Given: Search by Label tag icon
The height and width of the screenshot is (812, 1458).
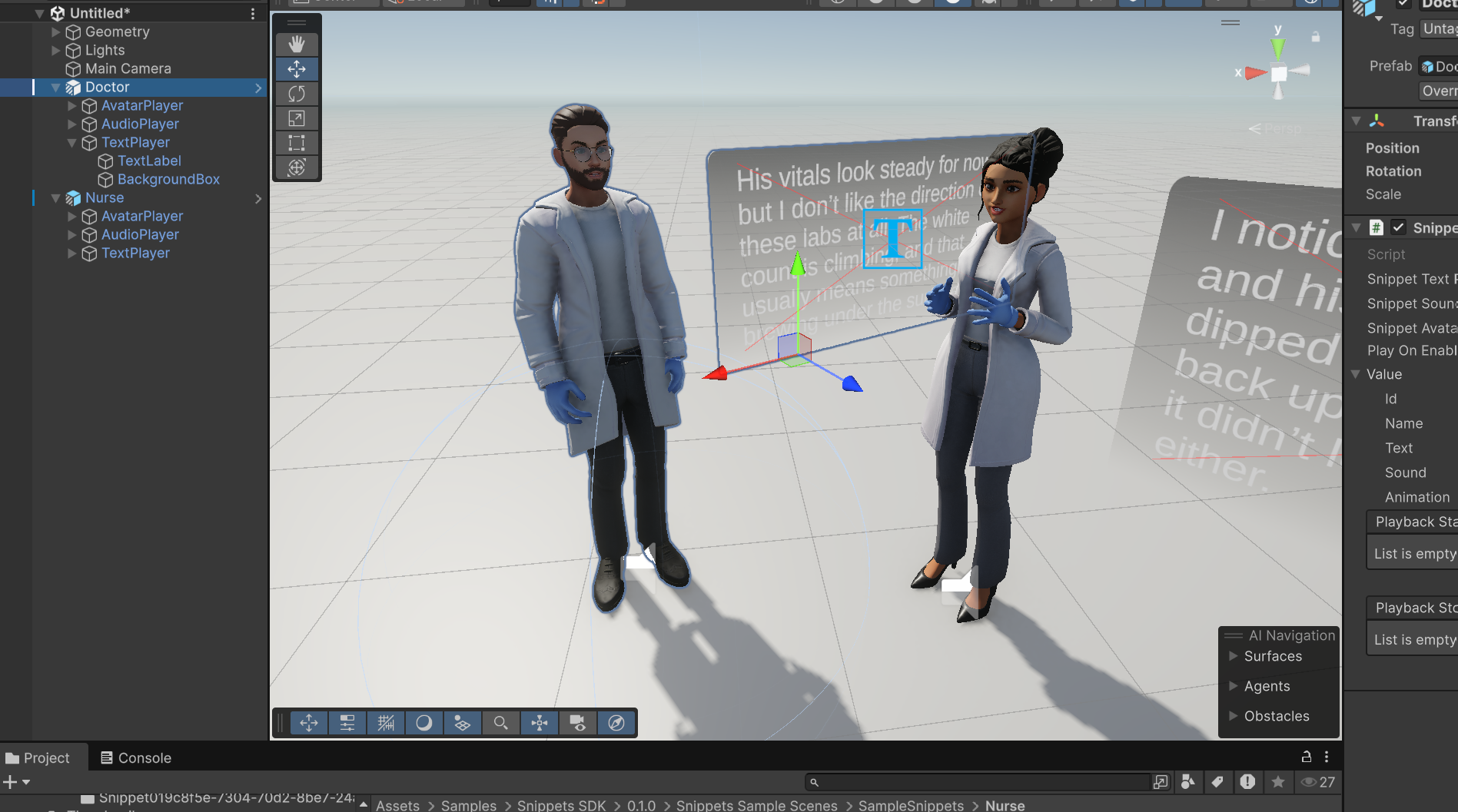Looking at the screenshot, I should coord(1217,782).
